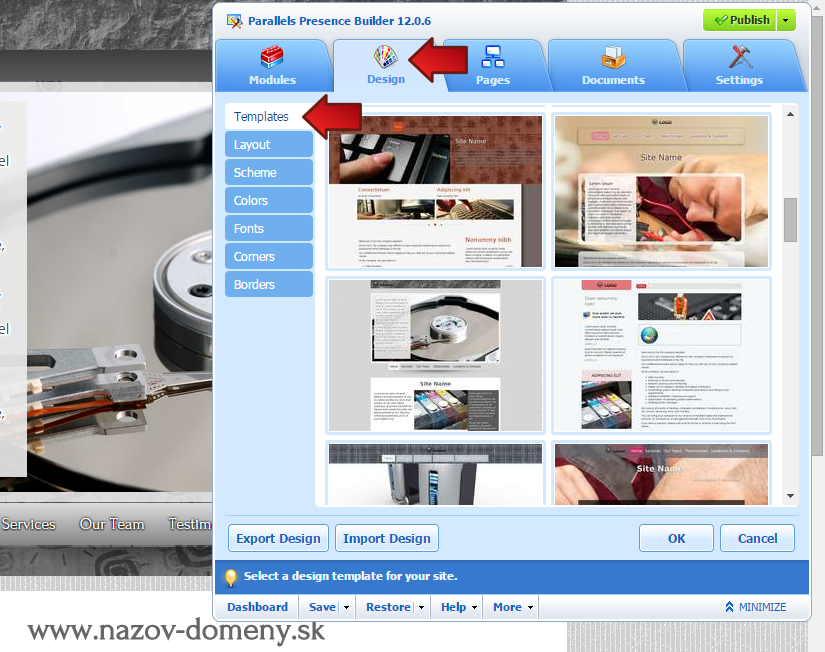Open the Scheme section
The width and height of the screenshot is (825, 652).
pyautogui.click(x=269, y=172)
